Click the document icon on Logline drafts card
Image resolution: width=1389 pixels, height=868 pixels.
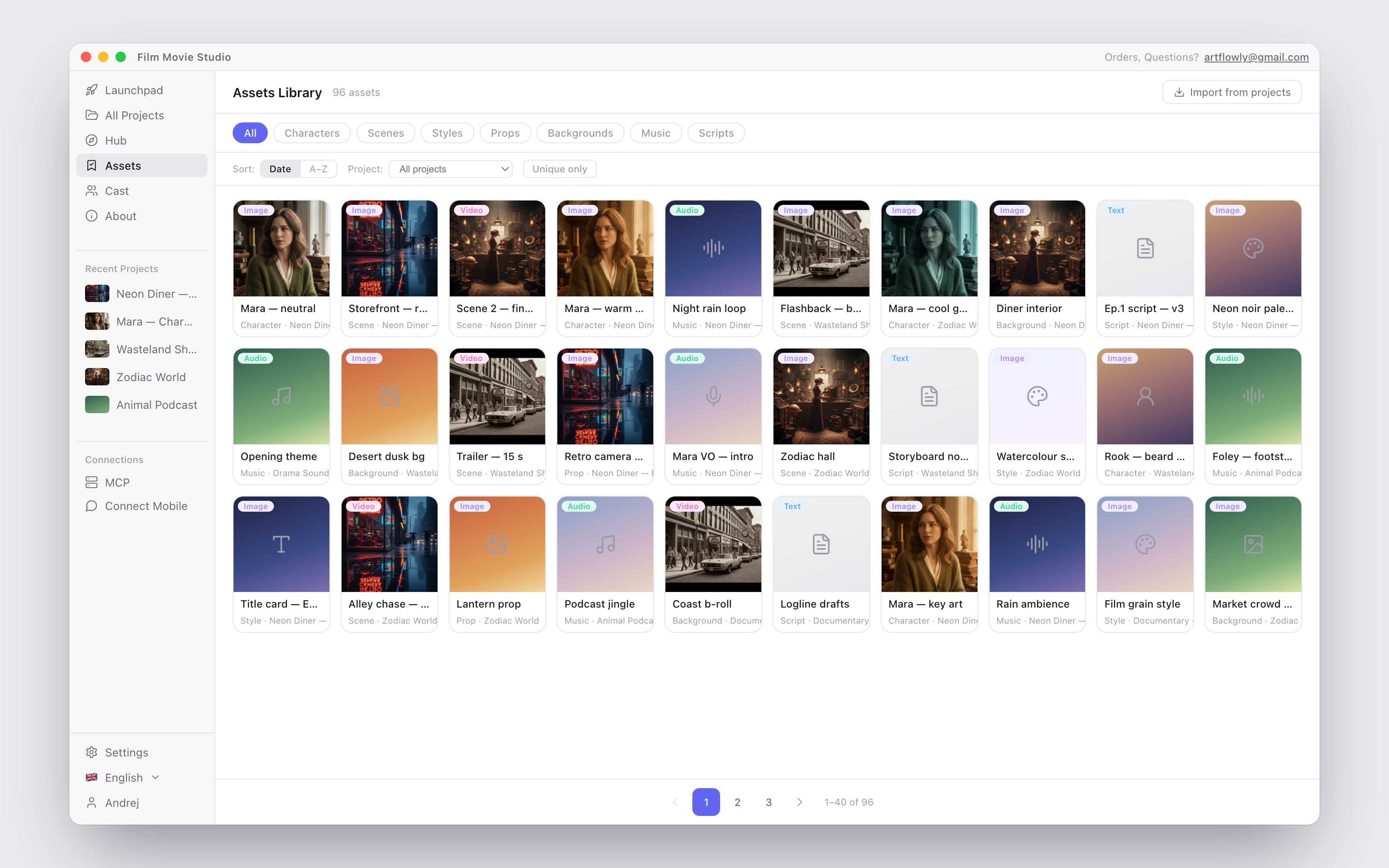(821, 544)
